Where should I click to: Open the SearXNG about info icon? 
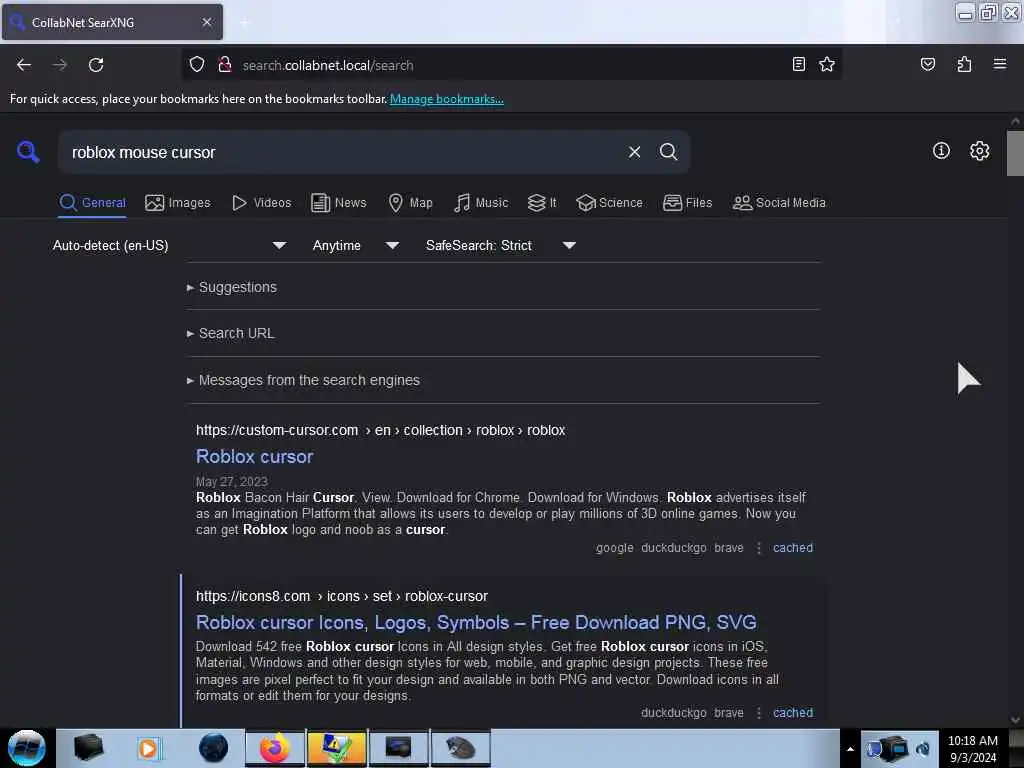point(940,151)
